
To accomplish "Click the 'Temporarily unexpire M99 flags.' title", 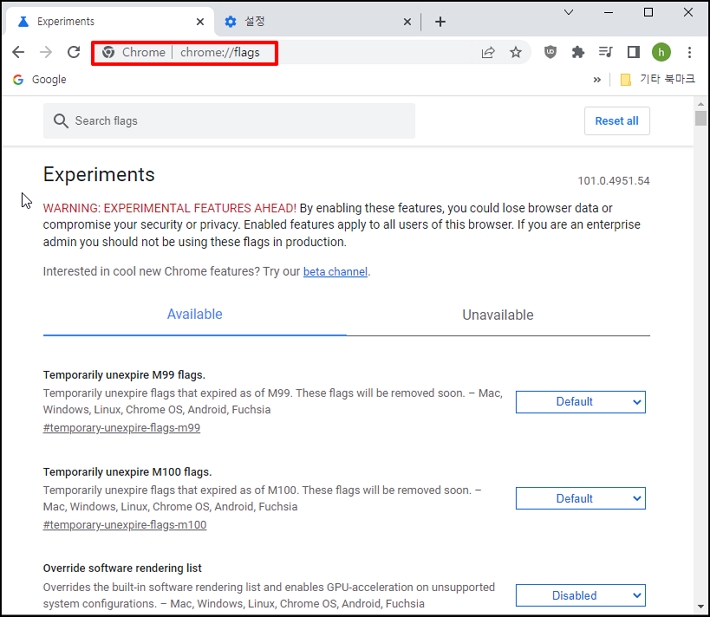I will [124, 375].
